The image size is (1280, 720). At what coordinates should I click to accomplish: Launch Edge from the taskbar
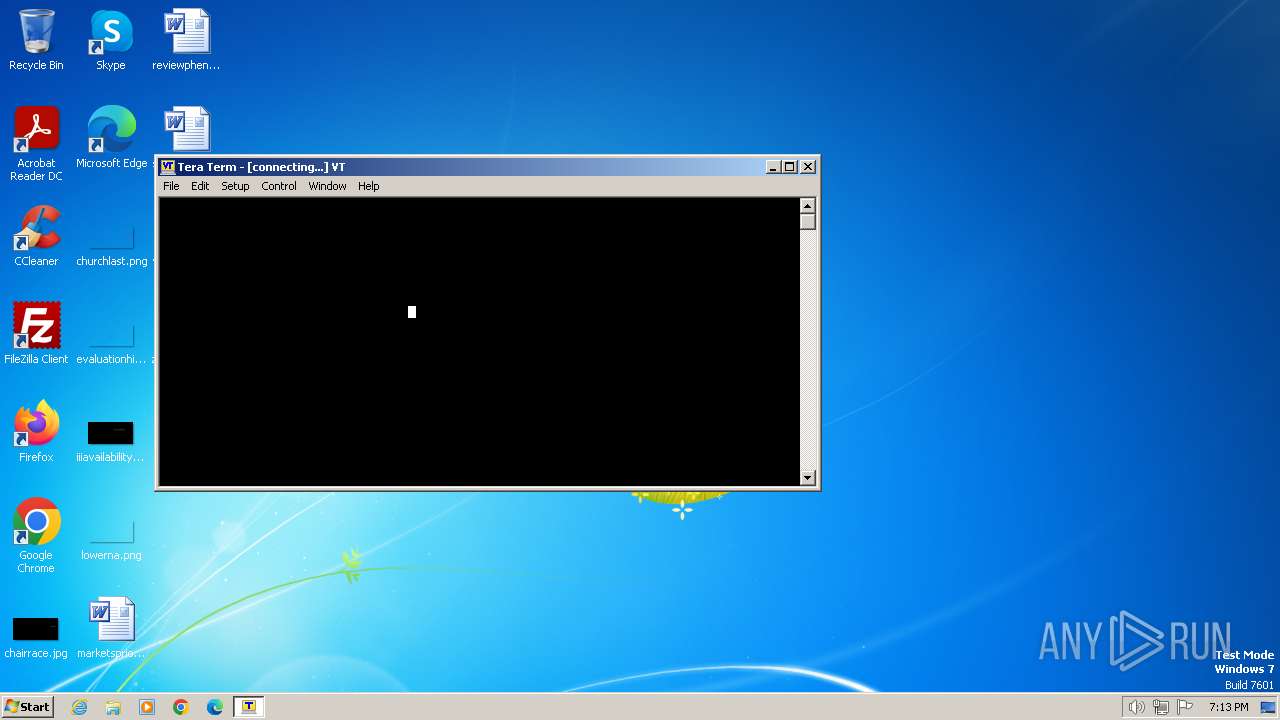tap(215, 707)
